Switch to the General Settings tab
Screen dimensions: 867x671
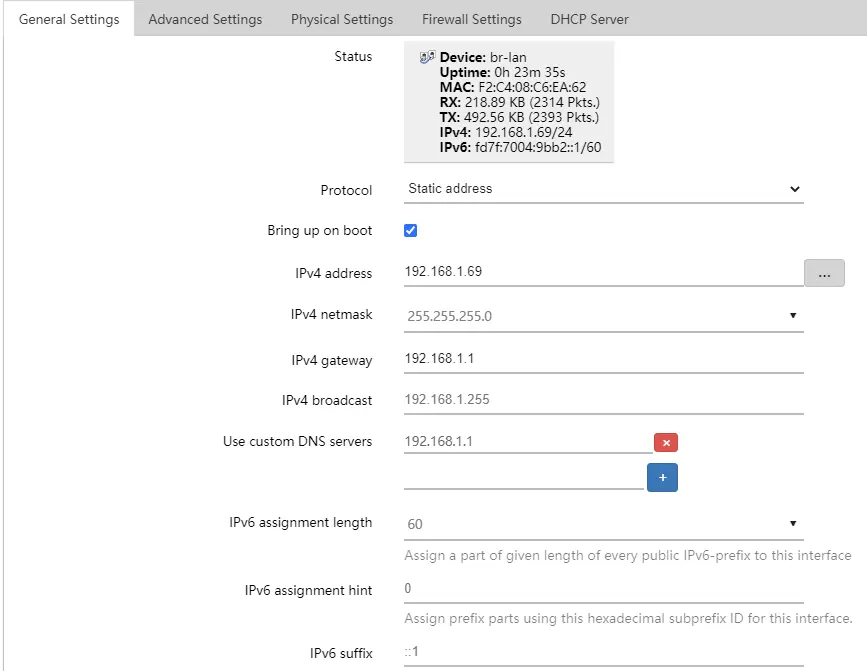pyautogui.click(x=69, y=19)
